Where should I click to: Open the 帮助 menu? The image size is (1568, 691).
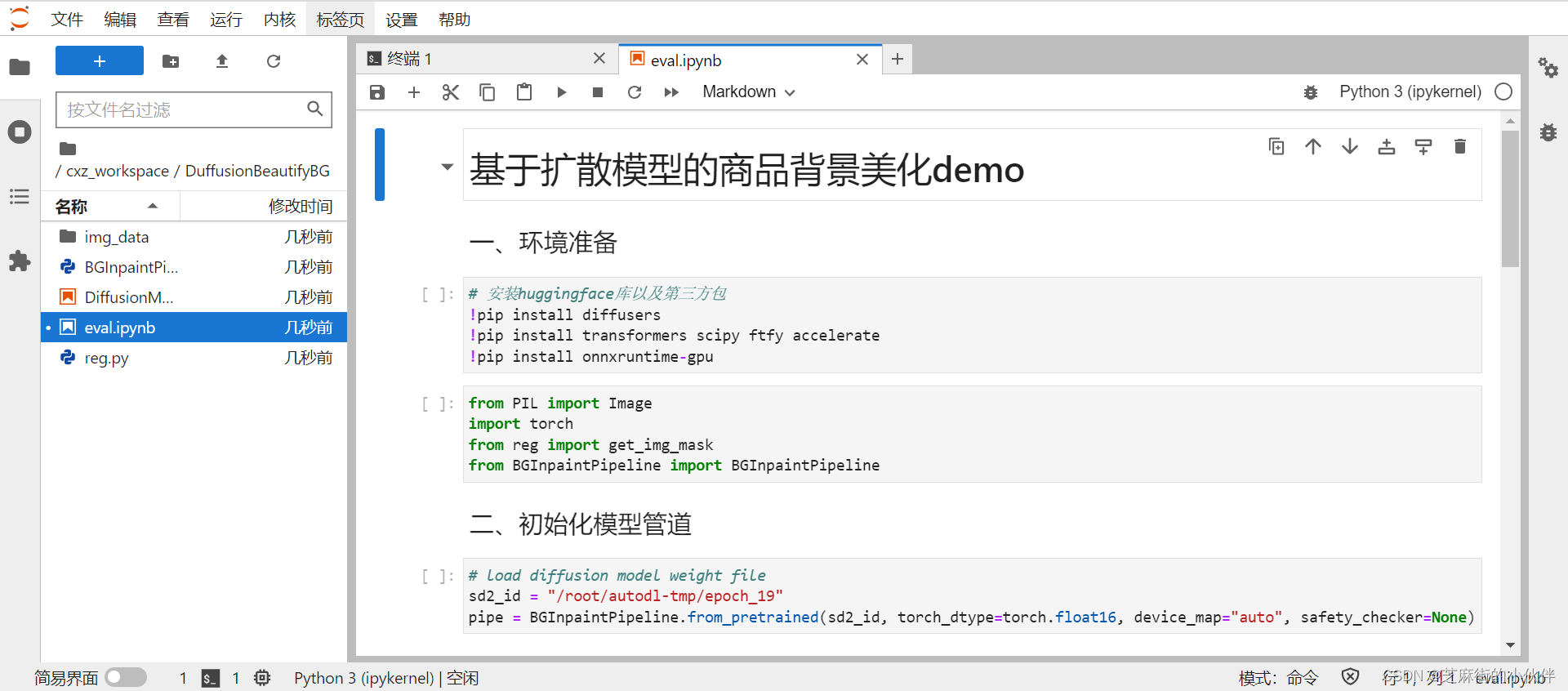coord(455,19)
